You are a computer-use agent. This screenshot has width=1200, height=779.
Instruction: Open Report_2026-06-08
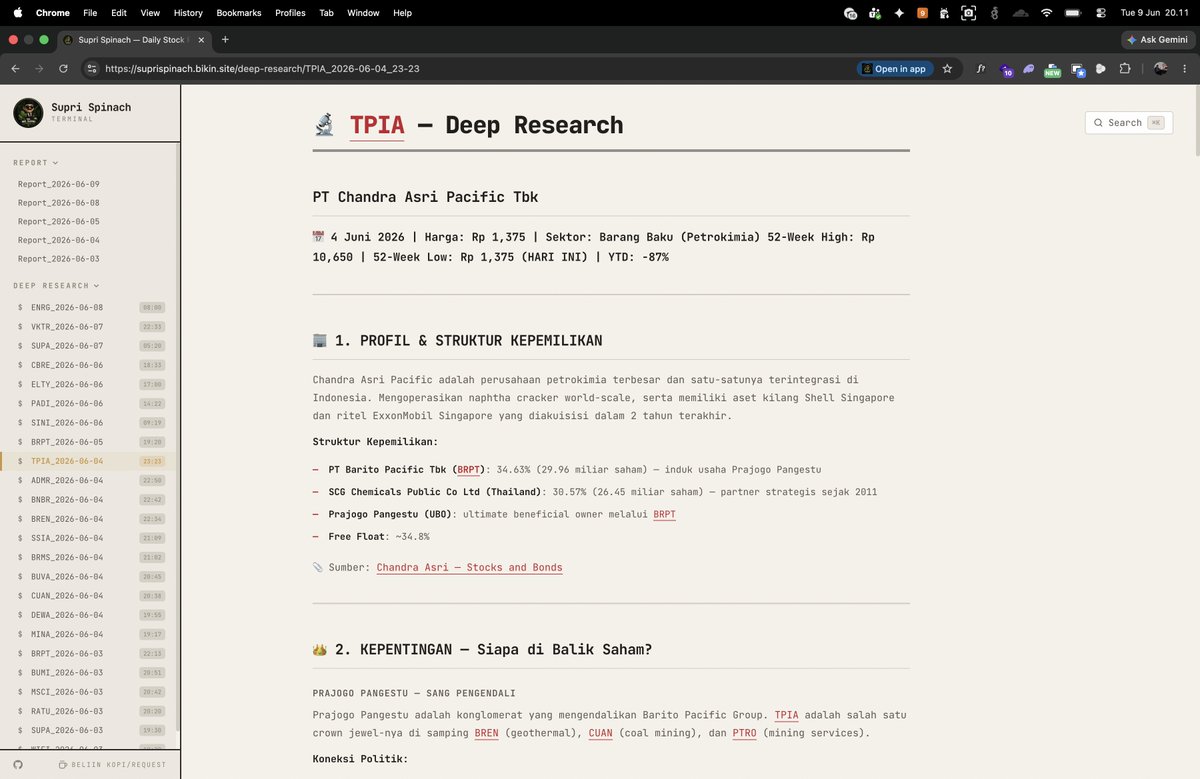pyautogui.click(x=59, y=203)
